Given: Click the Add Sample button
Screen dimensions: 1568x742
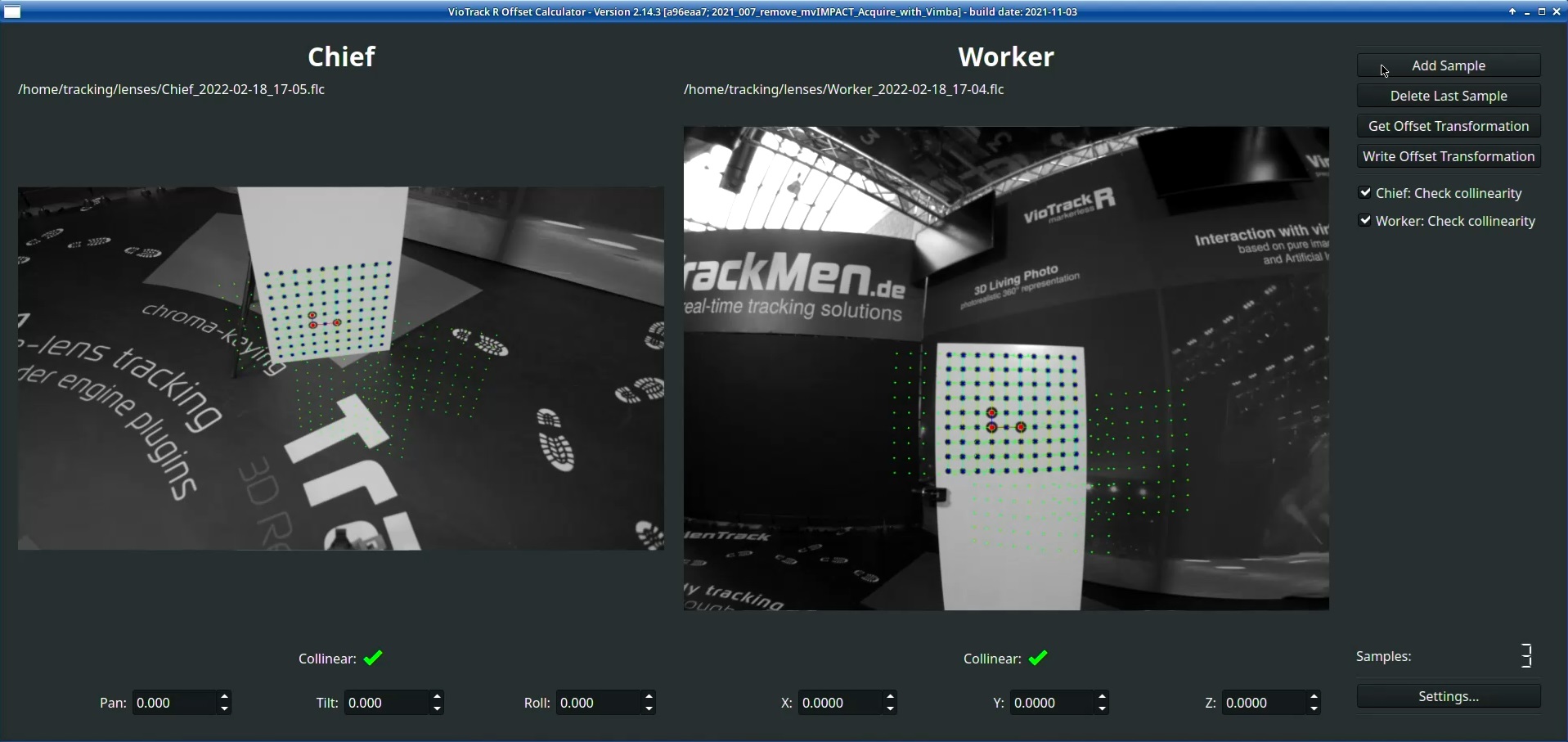Looking at the screenshot, I should pos(1448,65).
